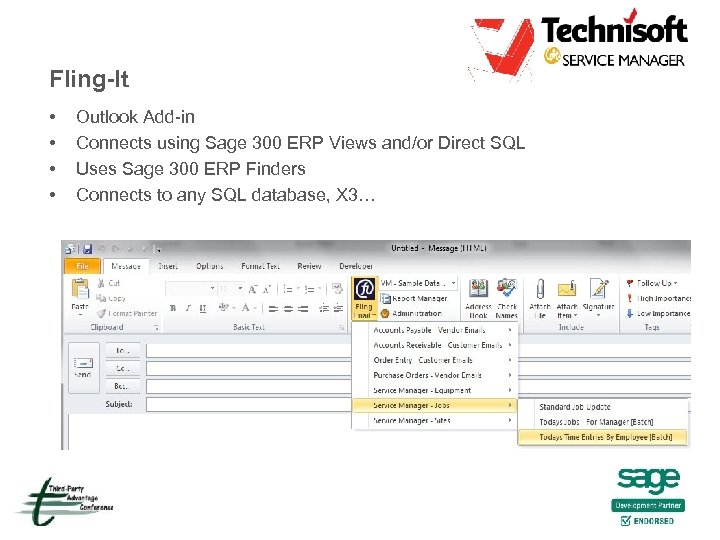The height and width of the screenshot is (540, 720).
Task: Open the VM - Sample Data company dropdown
Action: coord(453,283)
